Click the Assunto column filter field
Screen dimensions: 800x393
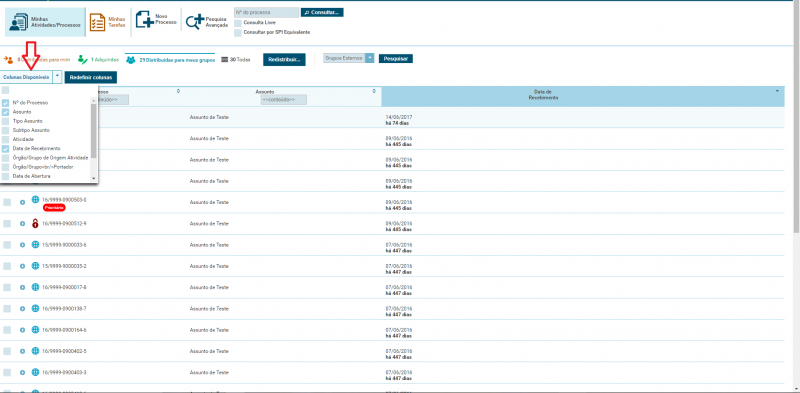283,100
